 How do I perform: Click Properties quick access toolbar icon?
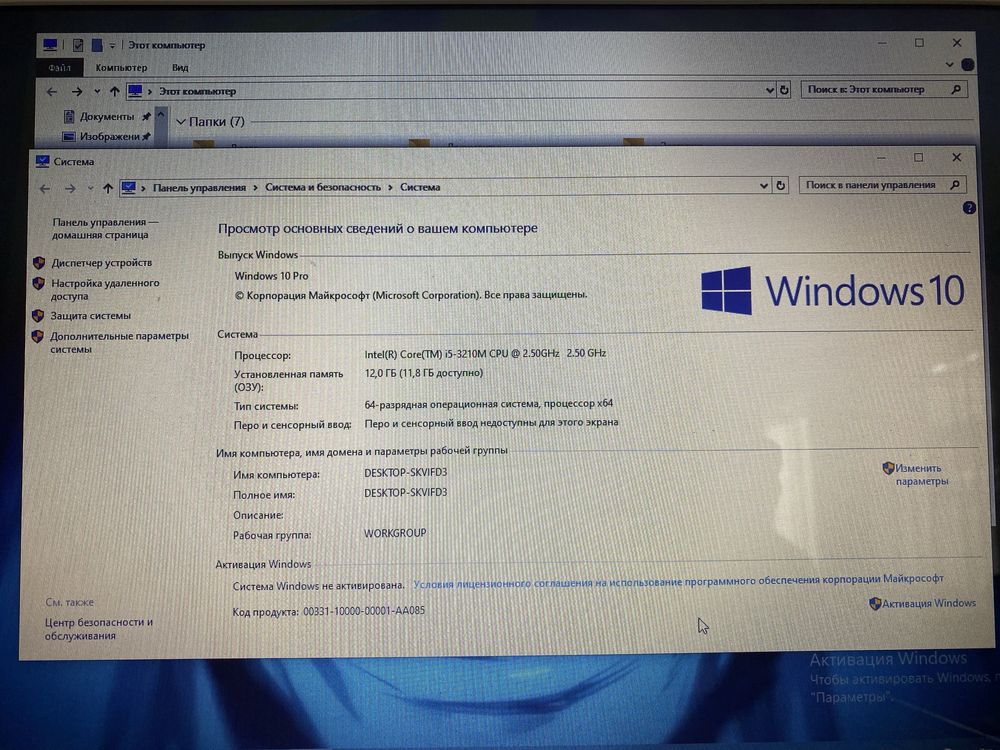(x=78, y=45)
